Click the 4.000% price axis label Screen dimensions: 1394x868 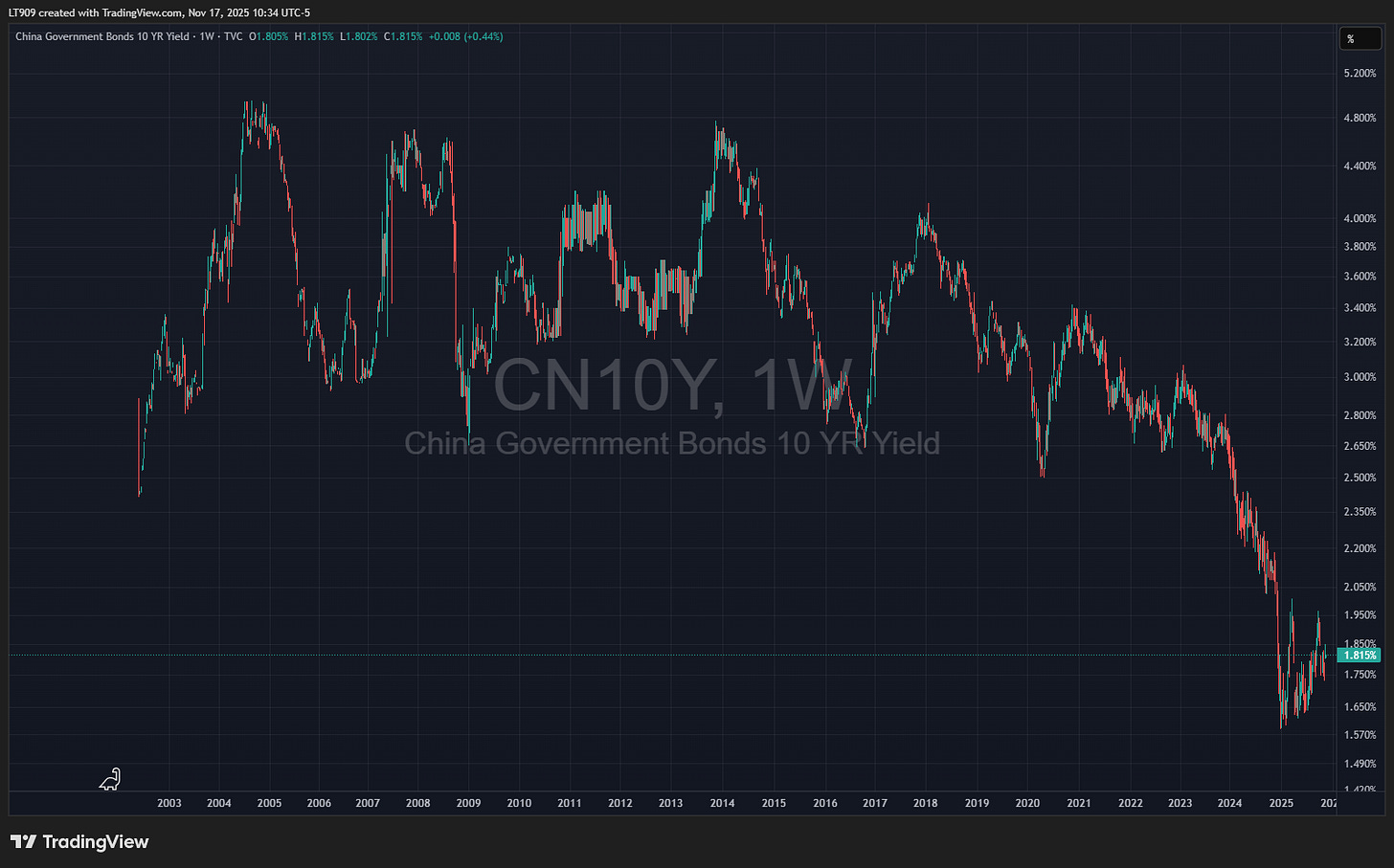(1360, 219)
